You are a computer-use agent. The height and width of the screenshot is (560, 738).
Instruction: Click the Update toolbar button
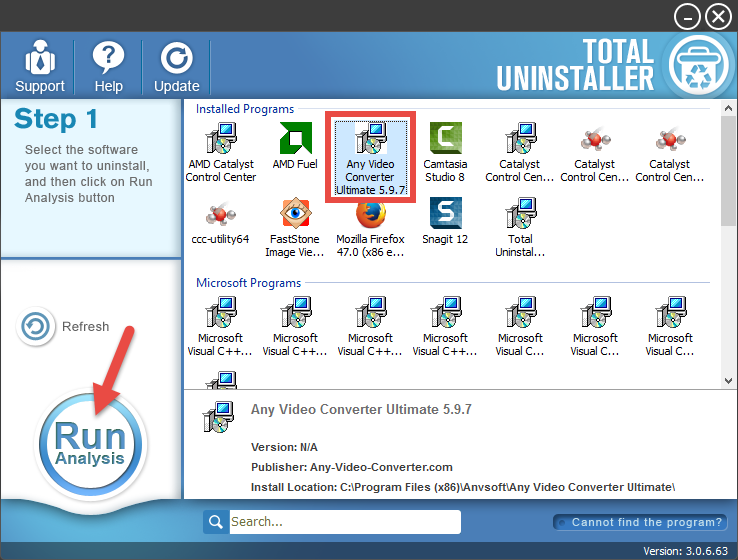pos(176,66)
